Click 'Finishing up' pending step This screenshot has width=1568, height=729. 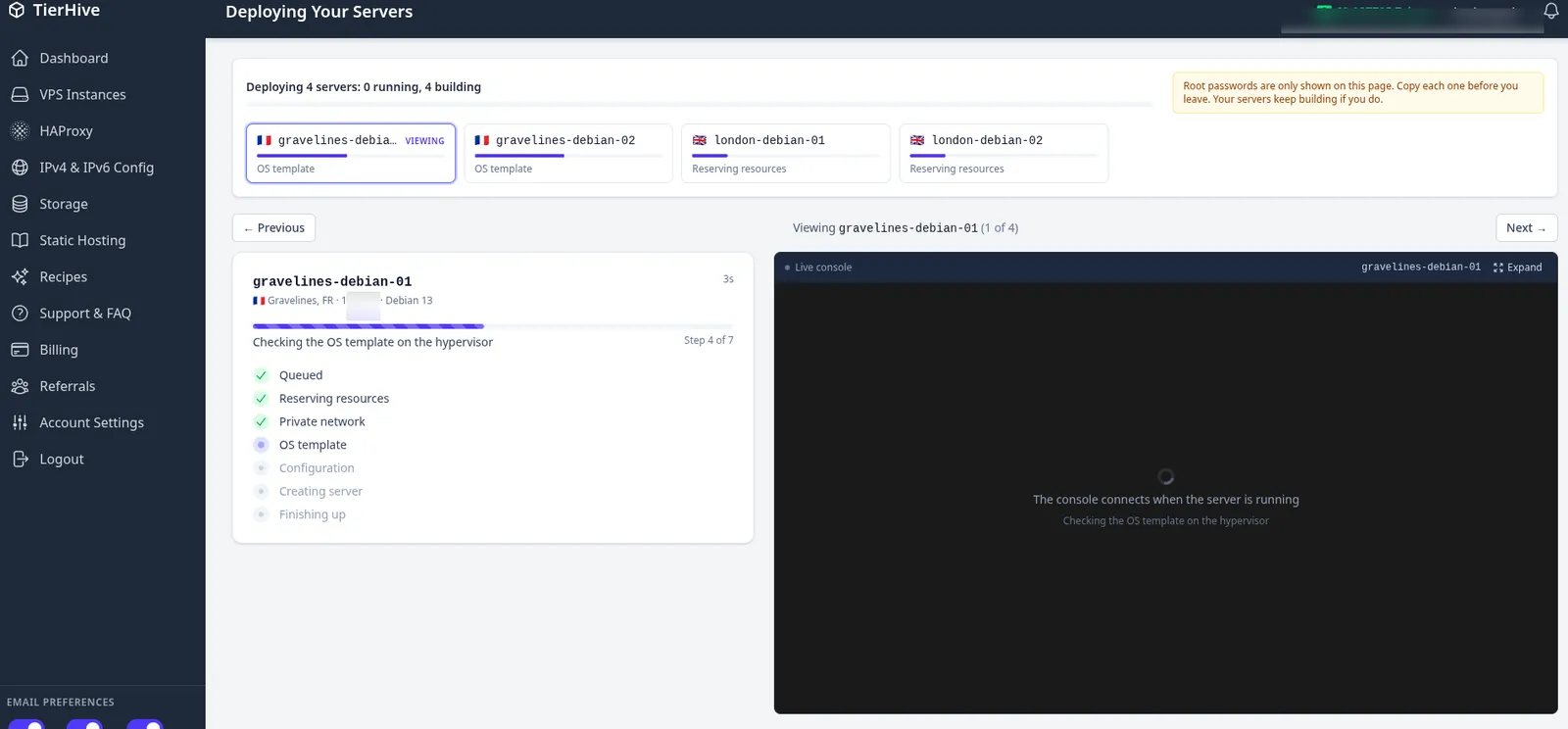(x=313, y=514)
